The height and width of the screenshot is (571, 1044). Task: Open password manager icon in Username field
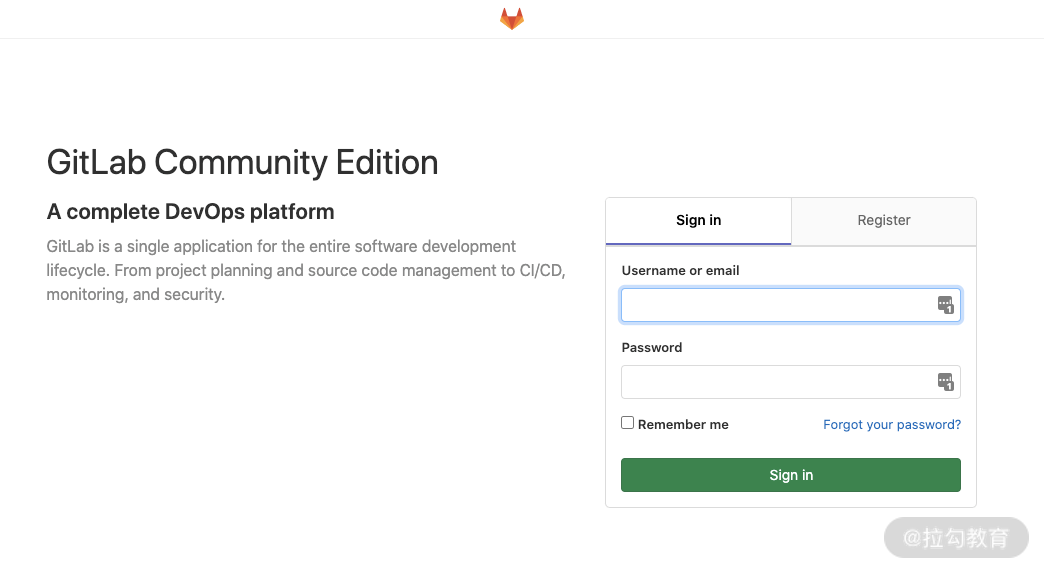point(945,305)
